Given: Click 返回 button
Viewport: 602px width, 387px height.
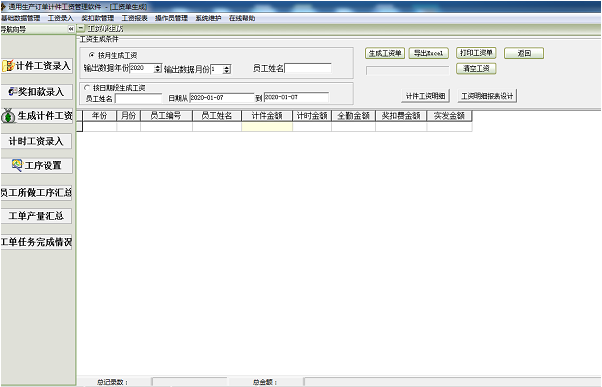Looking at the screenshot, I should pyautogui.click(x=524, y=53).
